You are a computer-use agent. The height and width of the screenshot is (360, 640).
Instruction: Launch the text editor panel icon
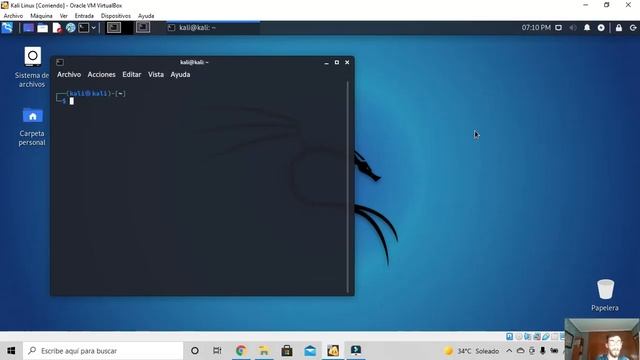[57, 28]
